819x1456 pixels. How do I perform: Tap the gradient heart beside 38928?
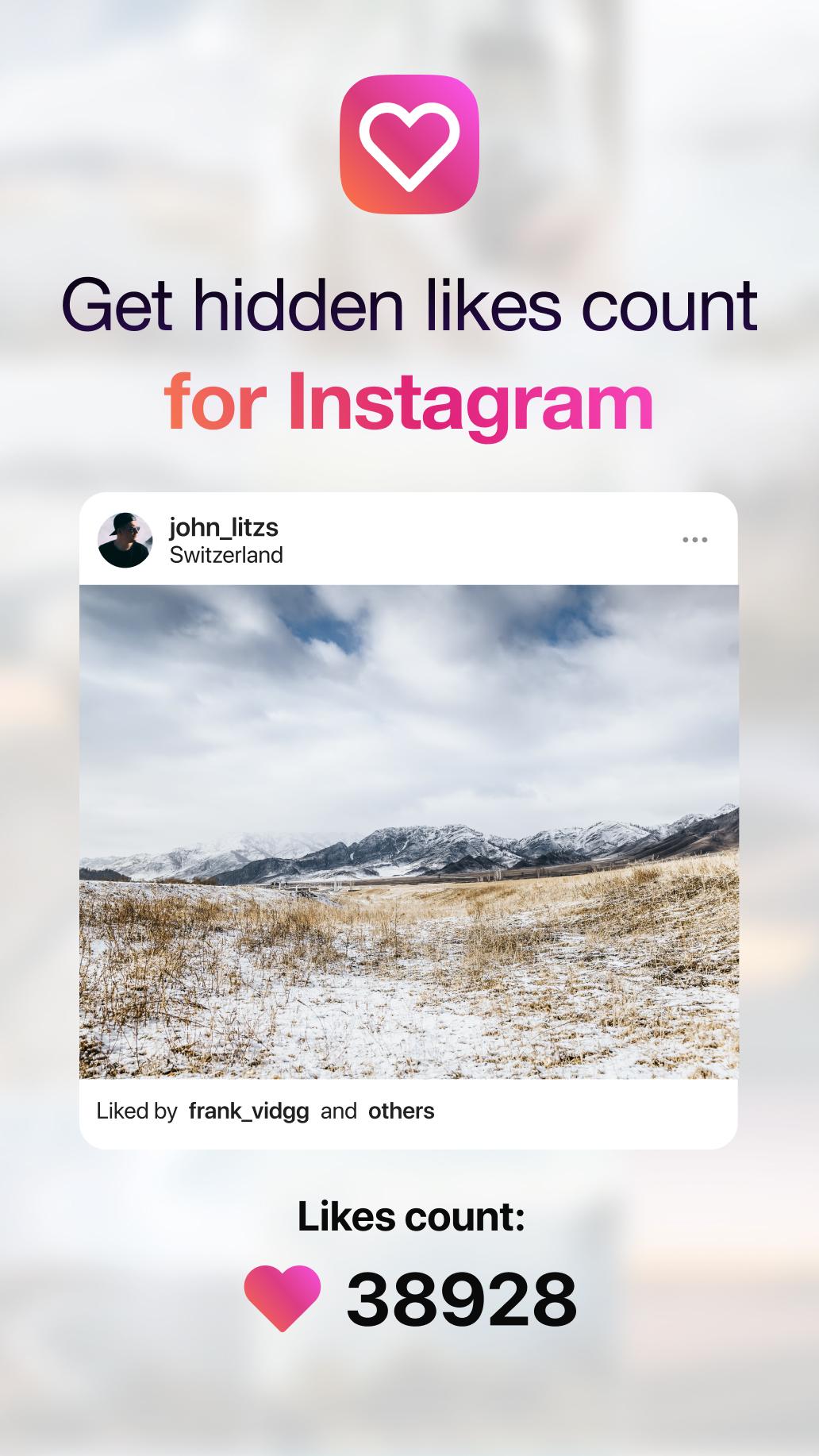click(x=283, y=1299)
